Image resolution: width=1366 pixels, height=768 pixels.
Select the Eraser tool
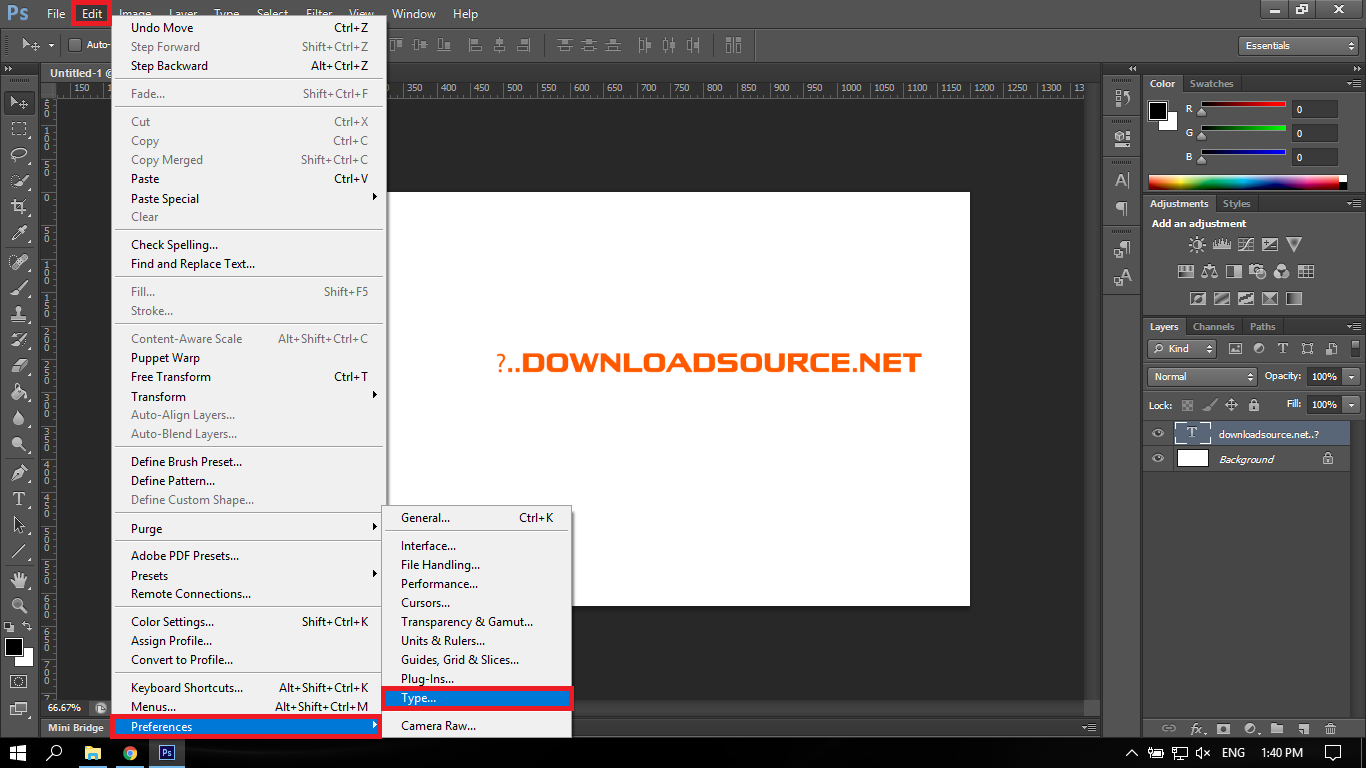(19, 366)
